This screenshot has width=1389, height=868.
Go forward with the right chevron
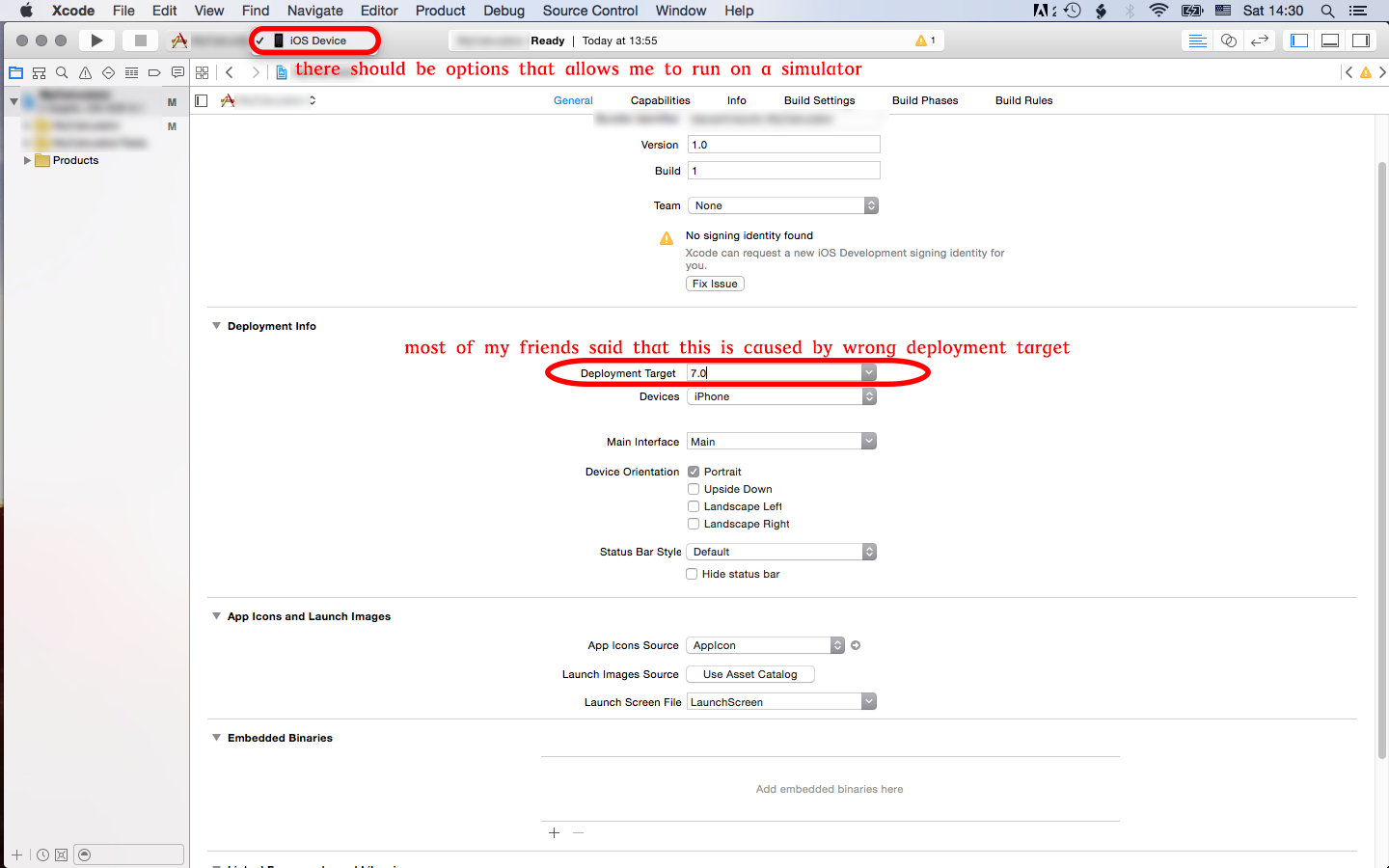[x=255, y=72]
